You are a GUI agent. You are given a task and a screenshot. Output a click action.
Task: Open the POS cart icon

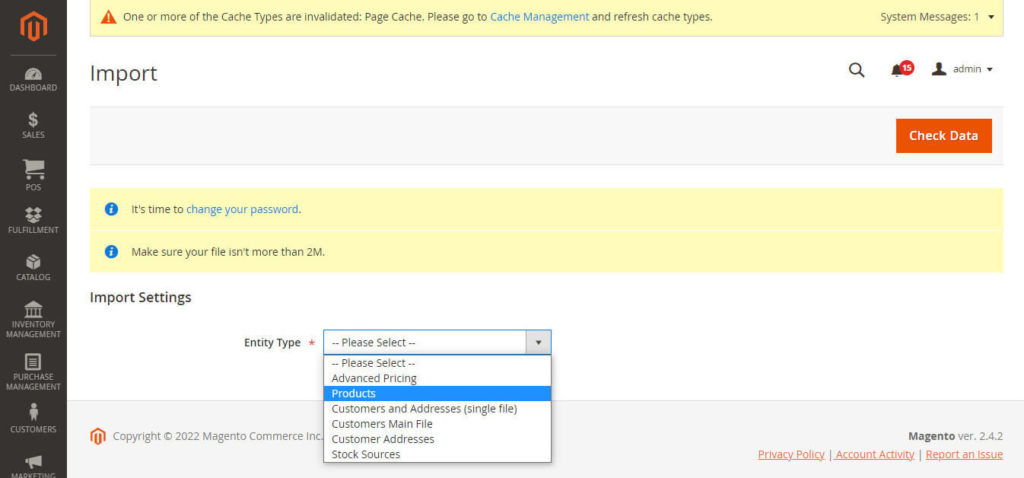pos(33,174)
